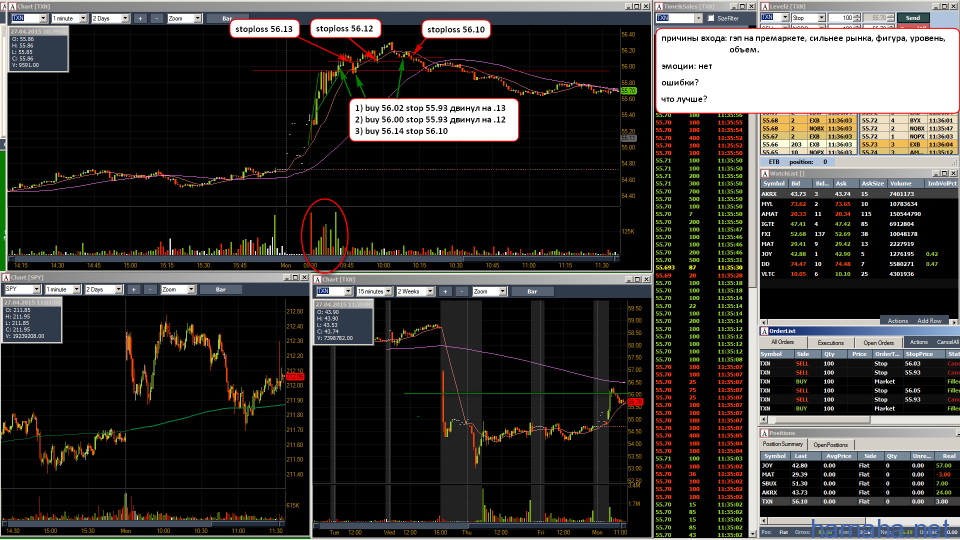Click the Send button in Level2
The height and width of the screenshot is (540, 960).
(913, 18)
